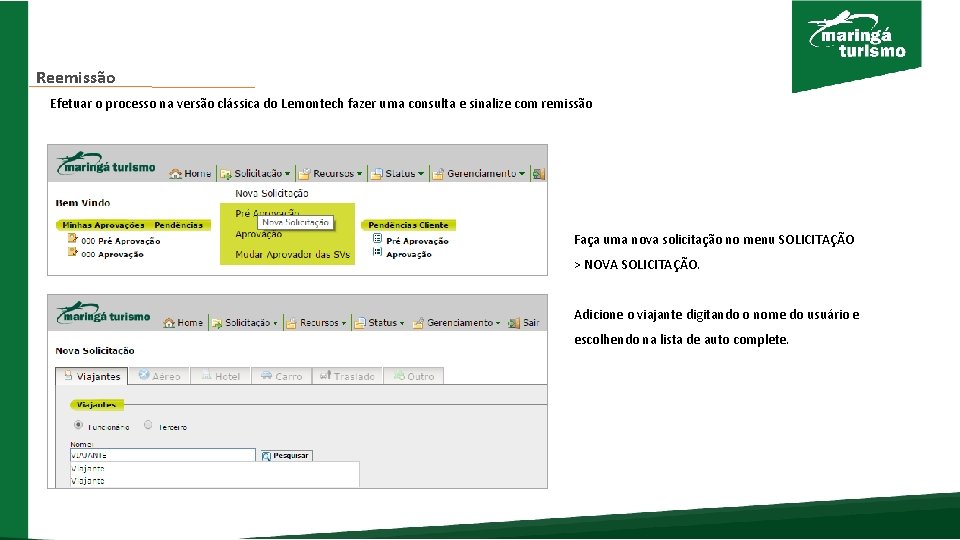Click the Recursos icon on Nova Solicitação screen

(291, 323)
